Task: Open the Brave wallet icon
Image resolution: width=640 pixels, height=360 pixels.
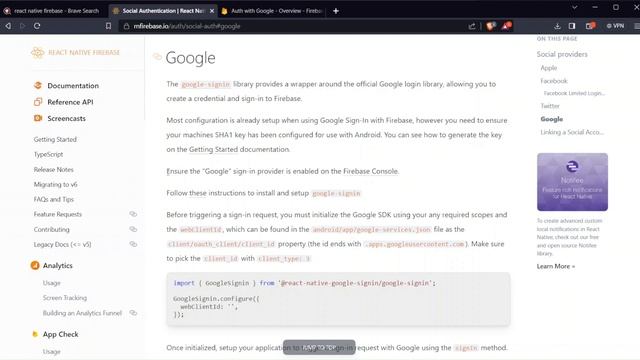Action: coord(590,26)
